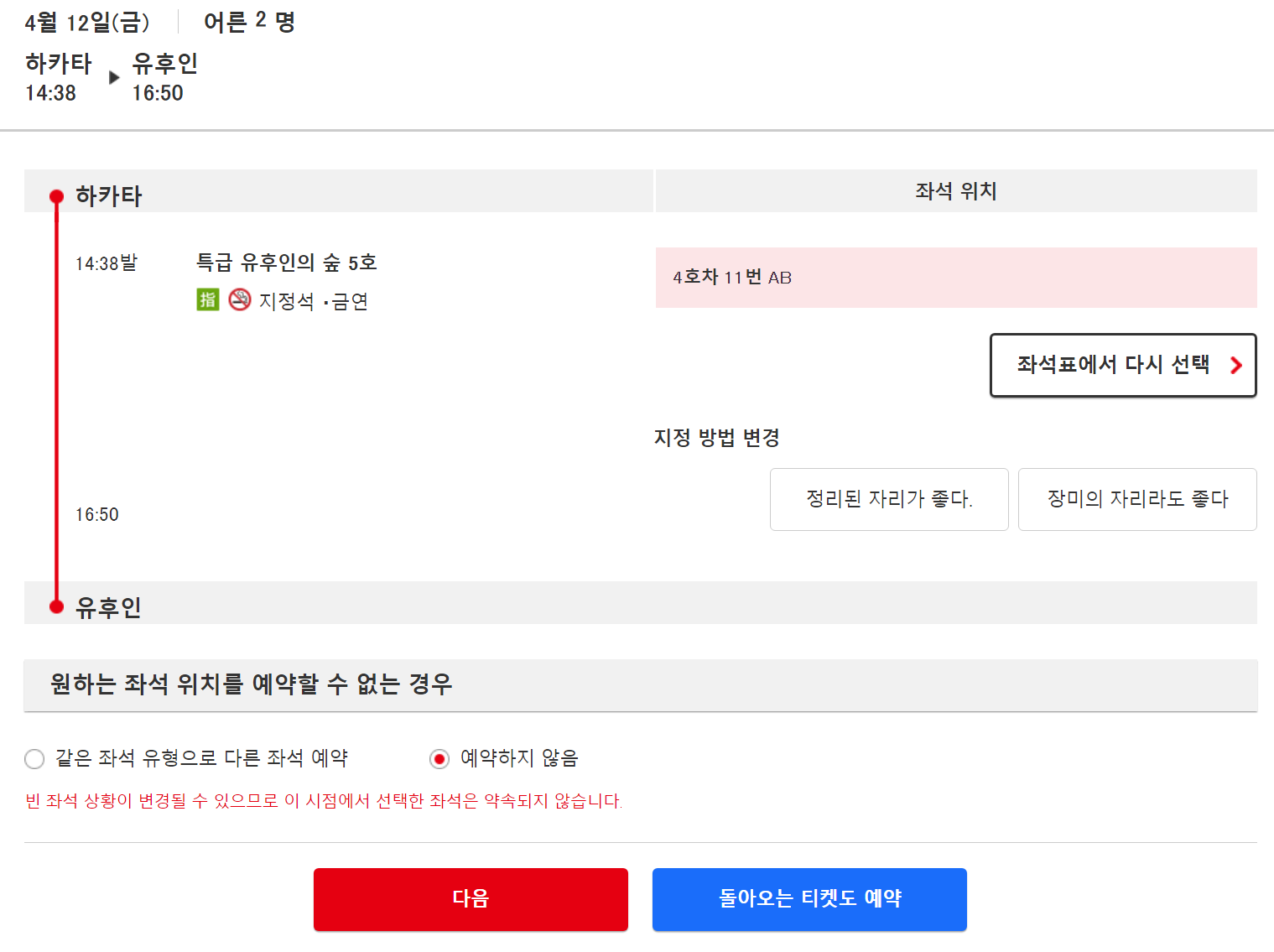Choose 장미의 자리라도 좋다 option
The image size is (1274, 952).
[1137, 499]
